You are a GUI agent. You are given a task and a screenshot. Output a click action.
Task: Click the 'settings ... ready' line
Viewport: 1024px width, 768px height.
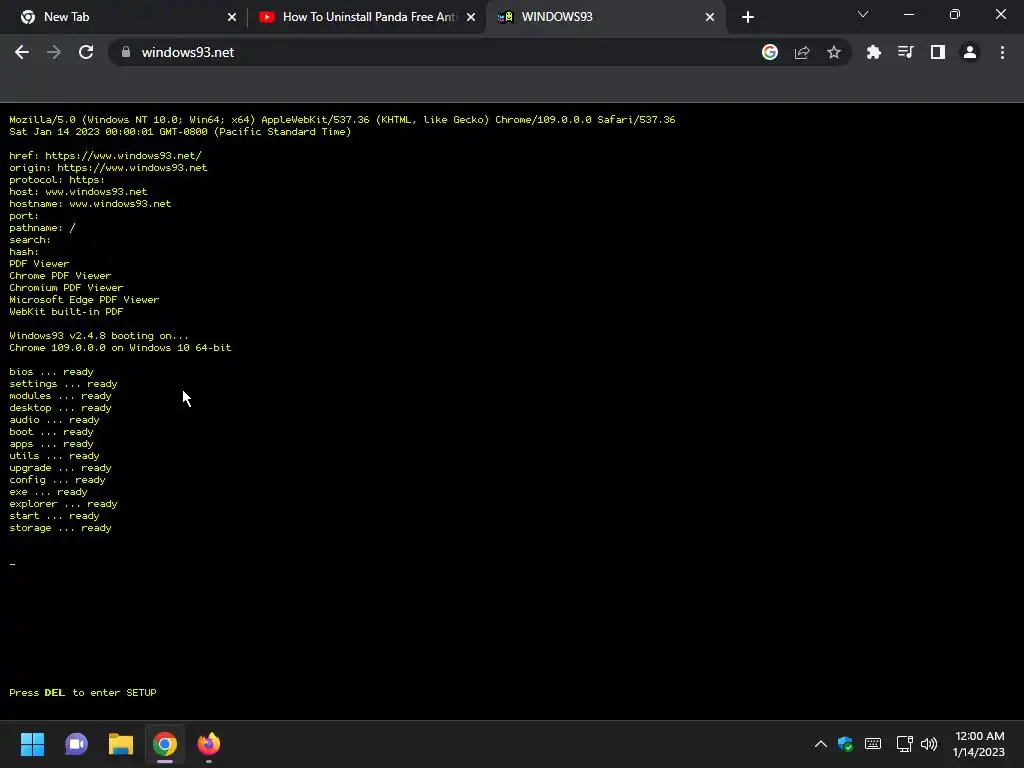click(x=63, y=383)
